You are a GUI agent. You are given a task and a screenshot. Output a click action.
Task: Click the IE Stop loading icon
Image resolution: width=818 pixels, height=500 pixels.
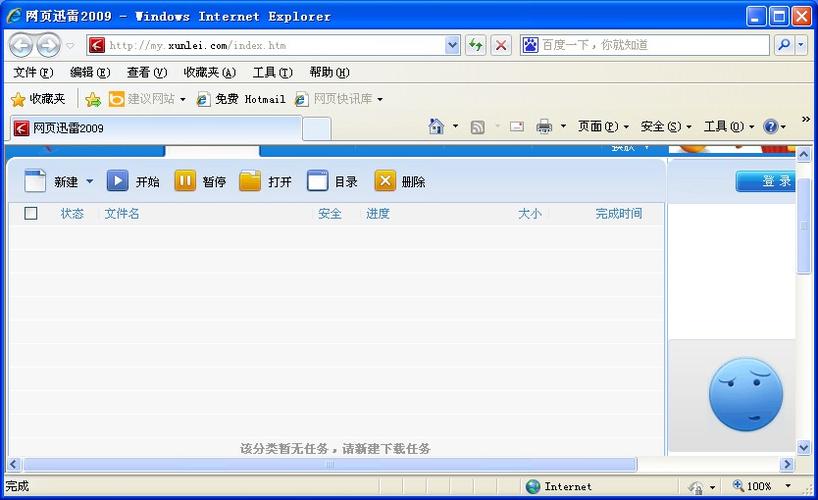(x=501, y=45)
